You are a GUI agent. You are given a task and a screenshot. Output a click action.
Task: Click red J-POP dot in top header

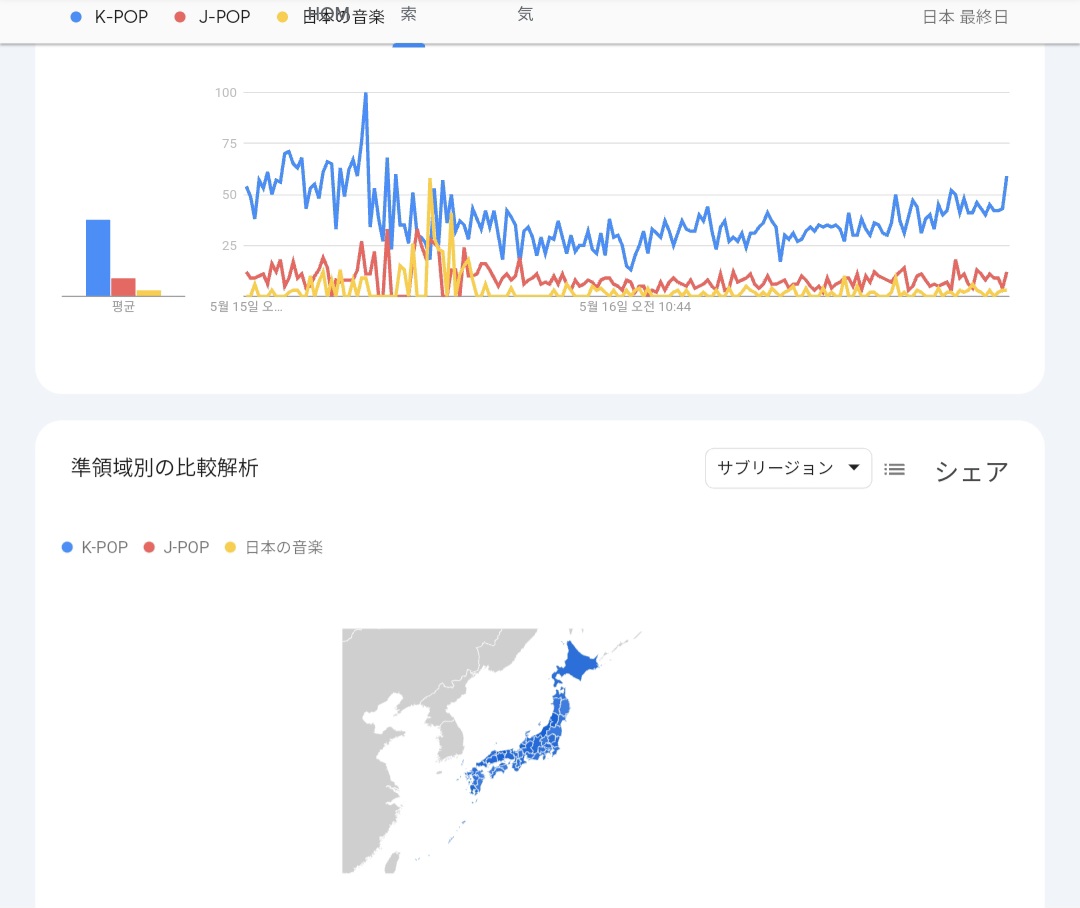click(180, 17)
